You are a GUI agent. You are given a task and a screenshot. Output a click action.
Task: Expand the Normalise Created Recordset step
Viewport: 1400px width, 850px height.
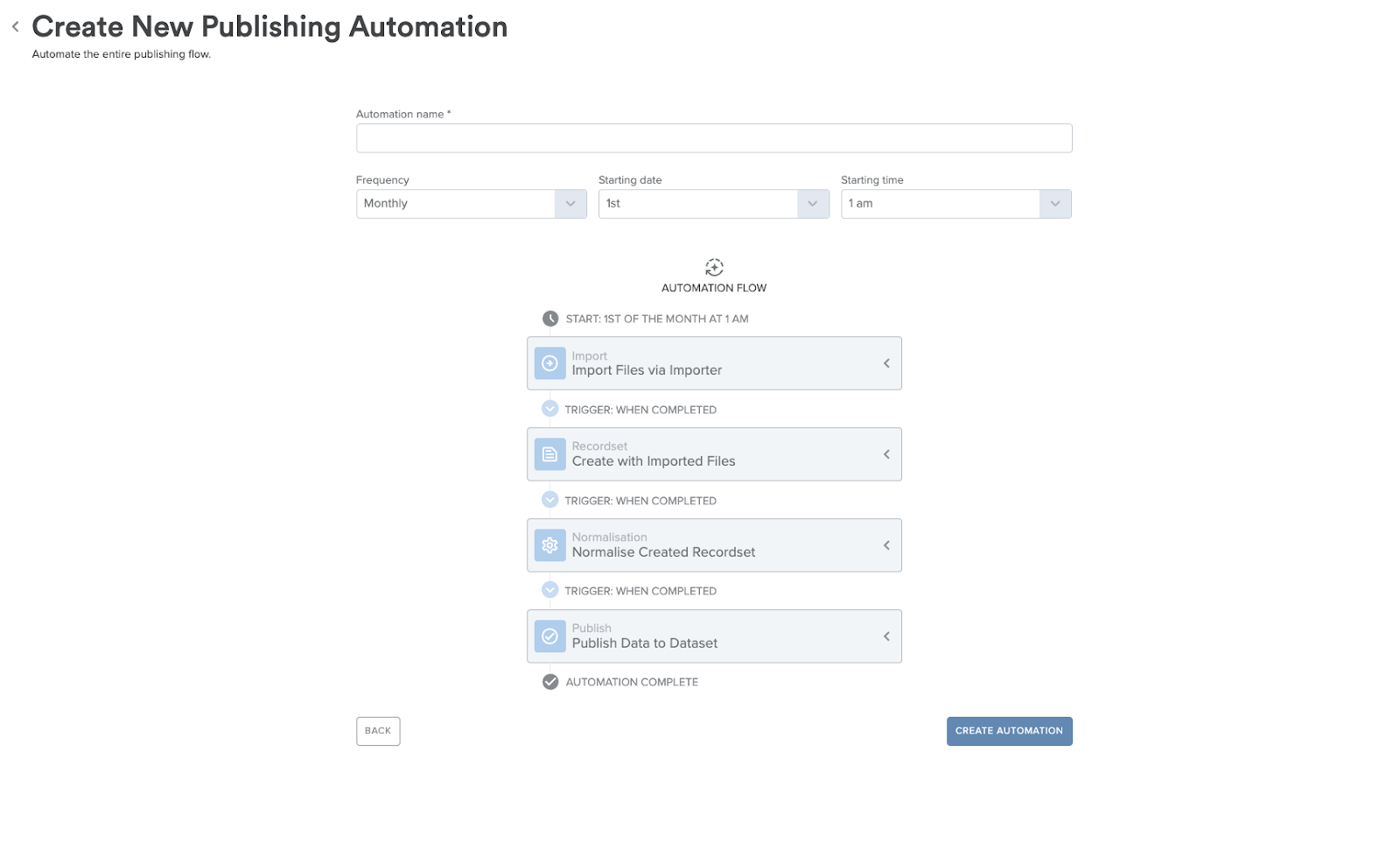pyautogui.click(x=886, y=544)
